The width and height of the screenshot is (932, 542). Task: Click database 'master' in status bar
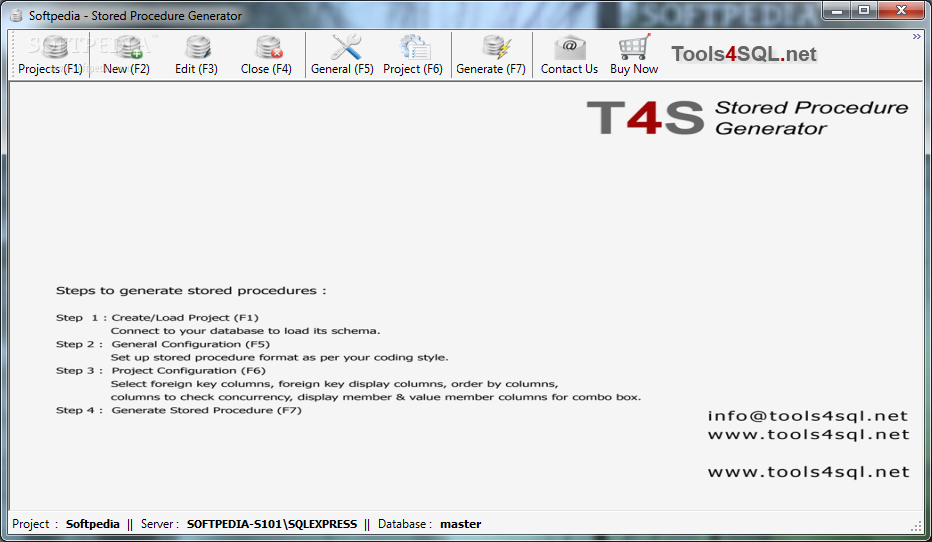tap(461, 524)
